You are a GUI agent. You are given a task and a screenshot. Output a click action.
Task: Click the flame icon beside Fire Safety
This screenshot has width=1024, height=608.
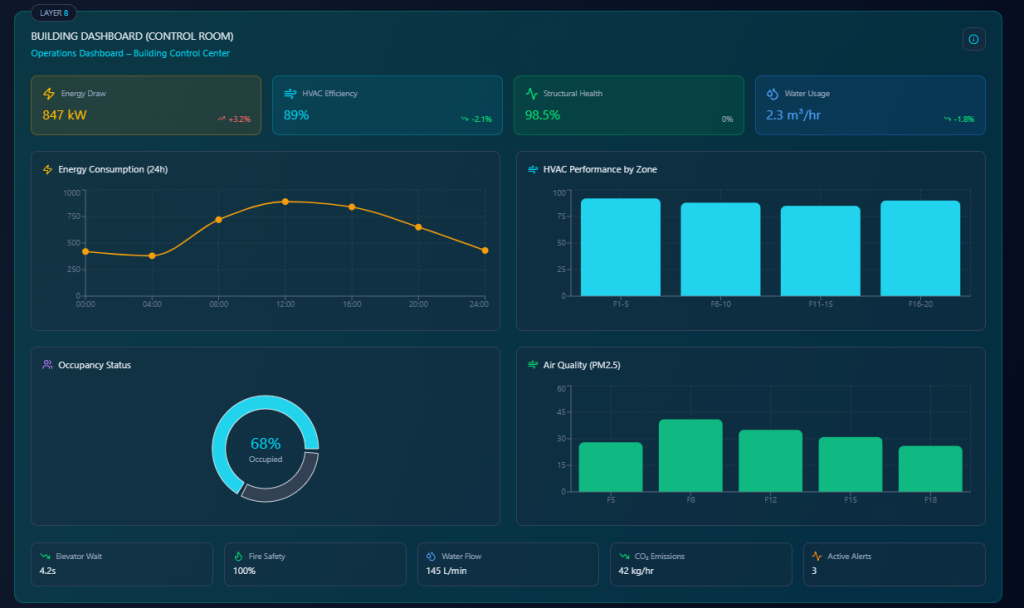(x=238, y=556)
